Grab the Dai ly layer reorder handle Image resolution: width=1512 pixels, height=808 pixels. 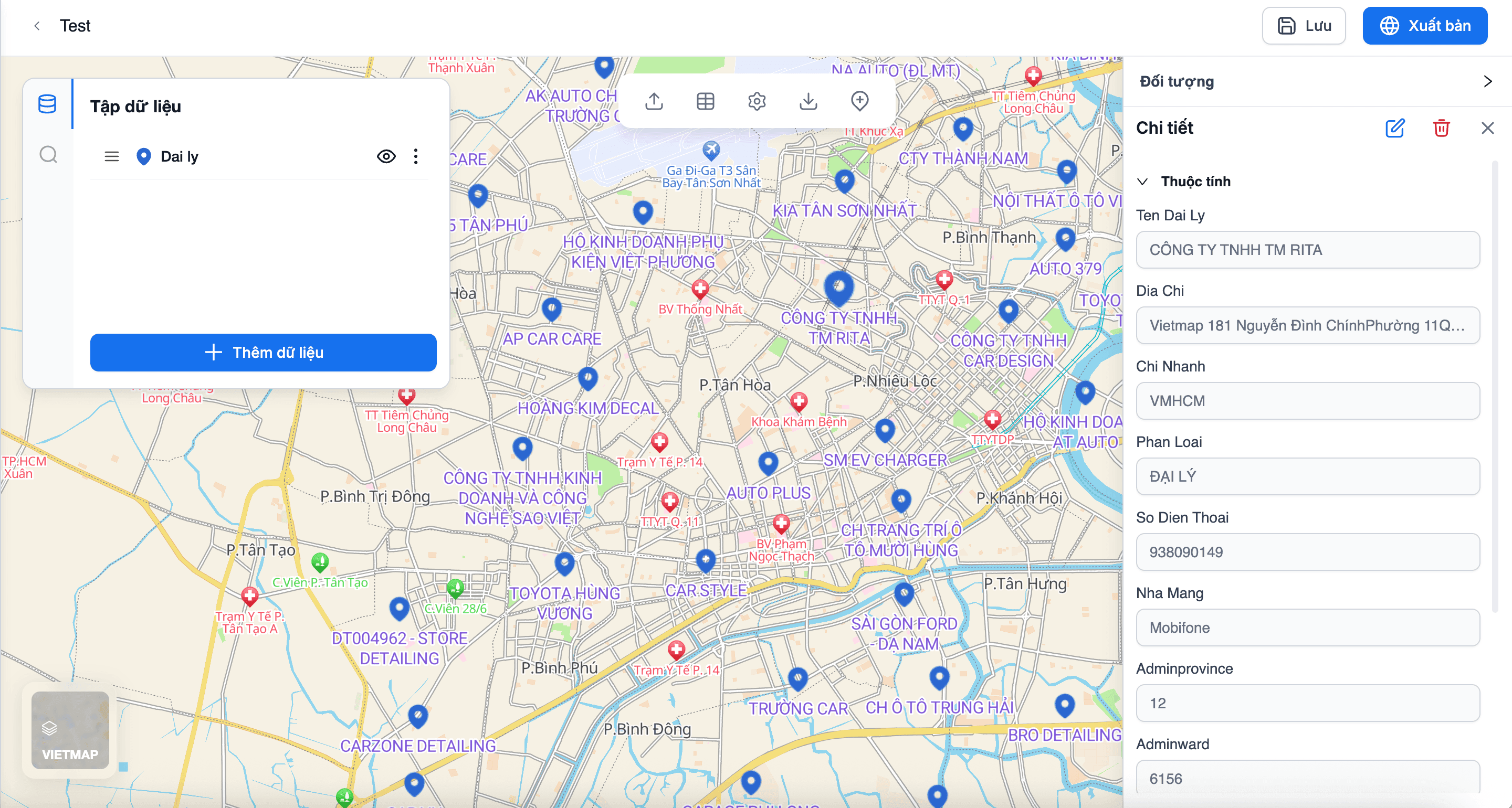tap(111, 156)
